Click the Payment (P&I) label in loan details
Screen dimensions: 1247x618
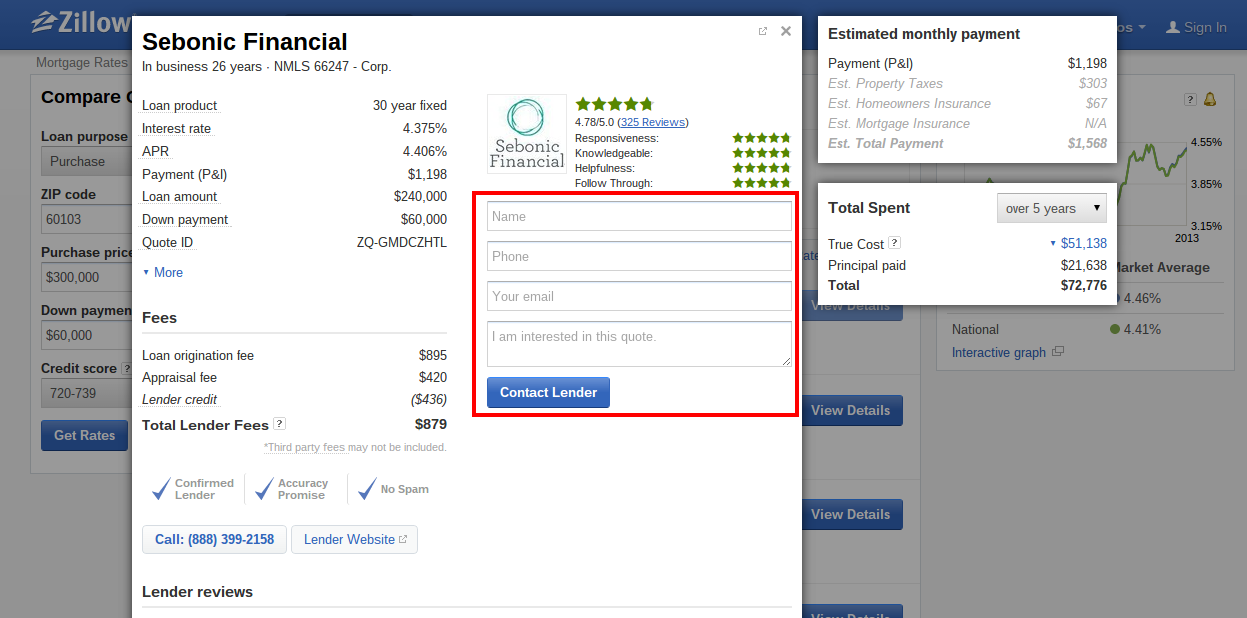coord(182,174)
